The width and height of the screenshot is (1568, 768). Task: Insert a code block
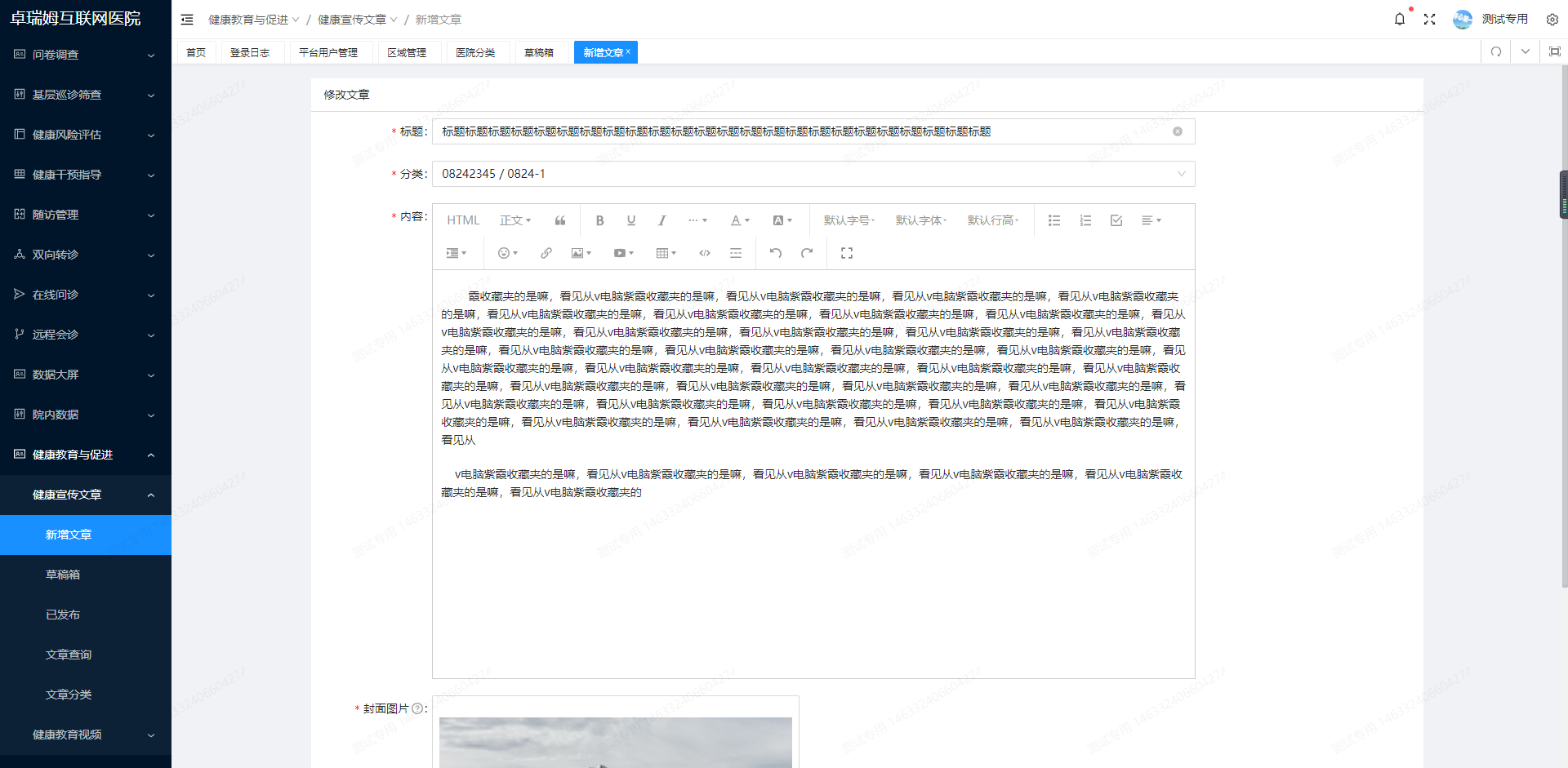pos(704,253)
